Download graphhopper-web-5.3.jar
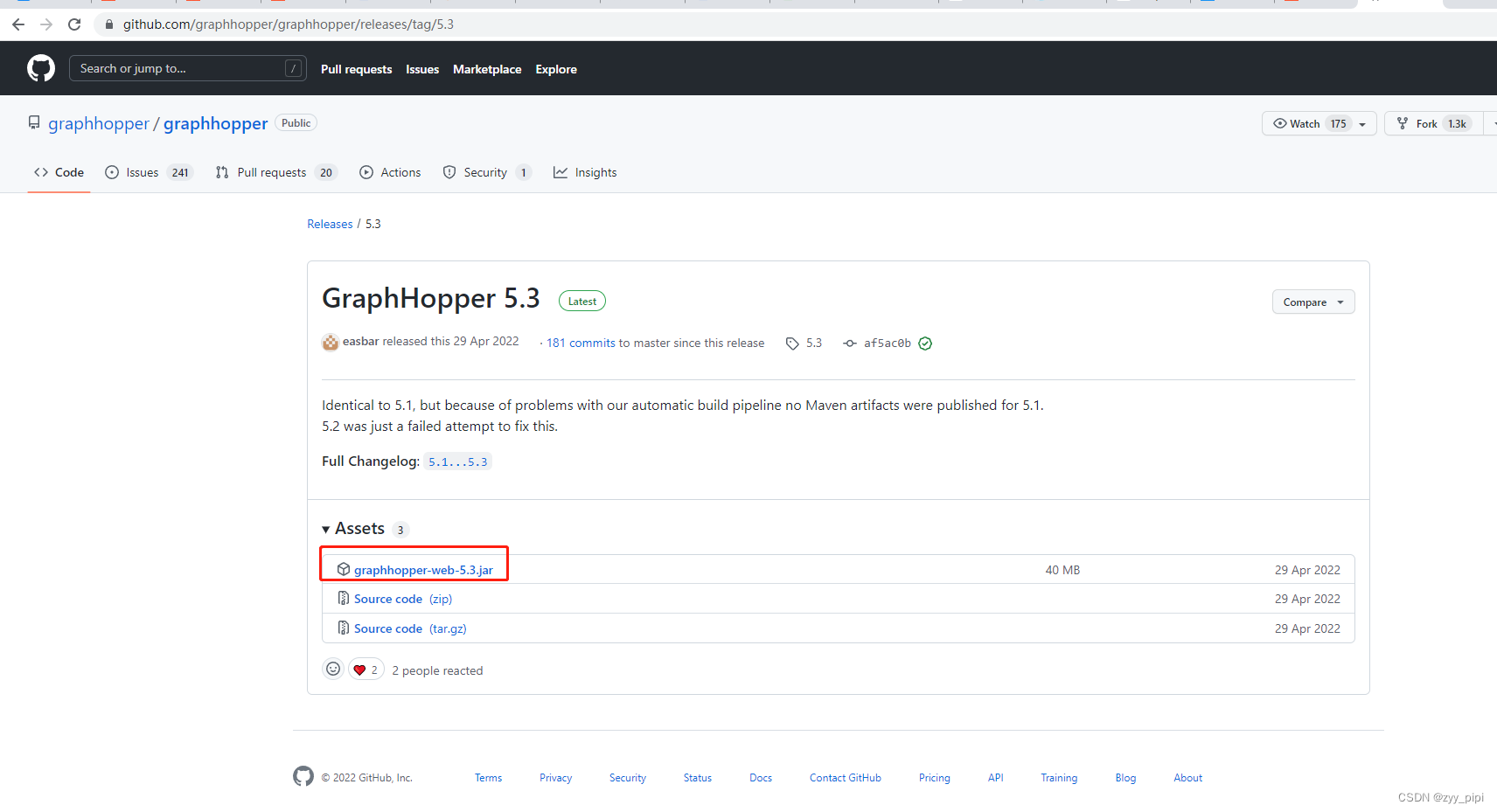This screenshot has height=812, width=1497. pyautogui.click(x=423, y=569)
